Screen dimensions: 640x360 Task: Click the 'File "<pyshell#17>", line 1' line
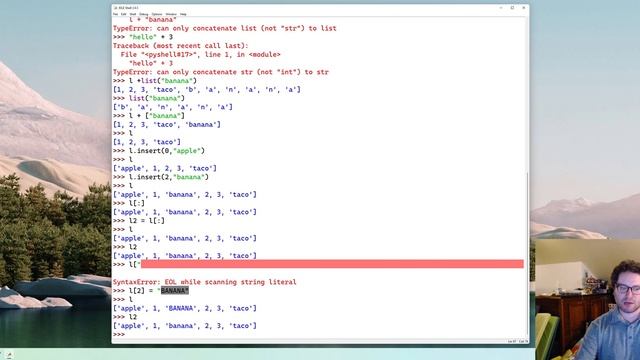pyautogui.click(x=200, y=54)
